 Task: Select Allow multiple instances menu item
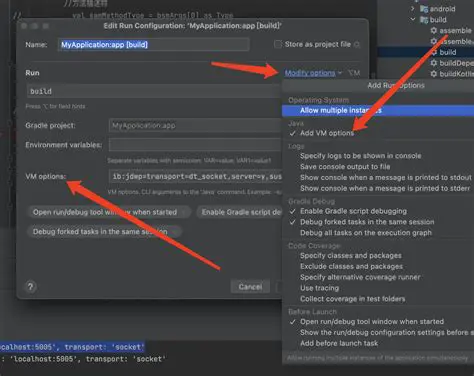[378, 110]
